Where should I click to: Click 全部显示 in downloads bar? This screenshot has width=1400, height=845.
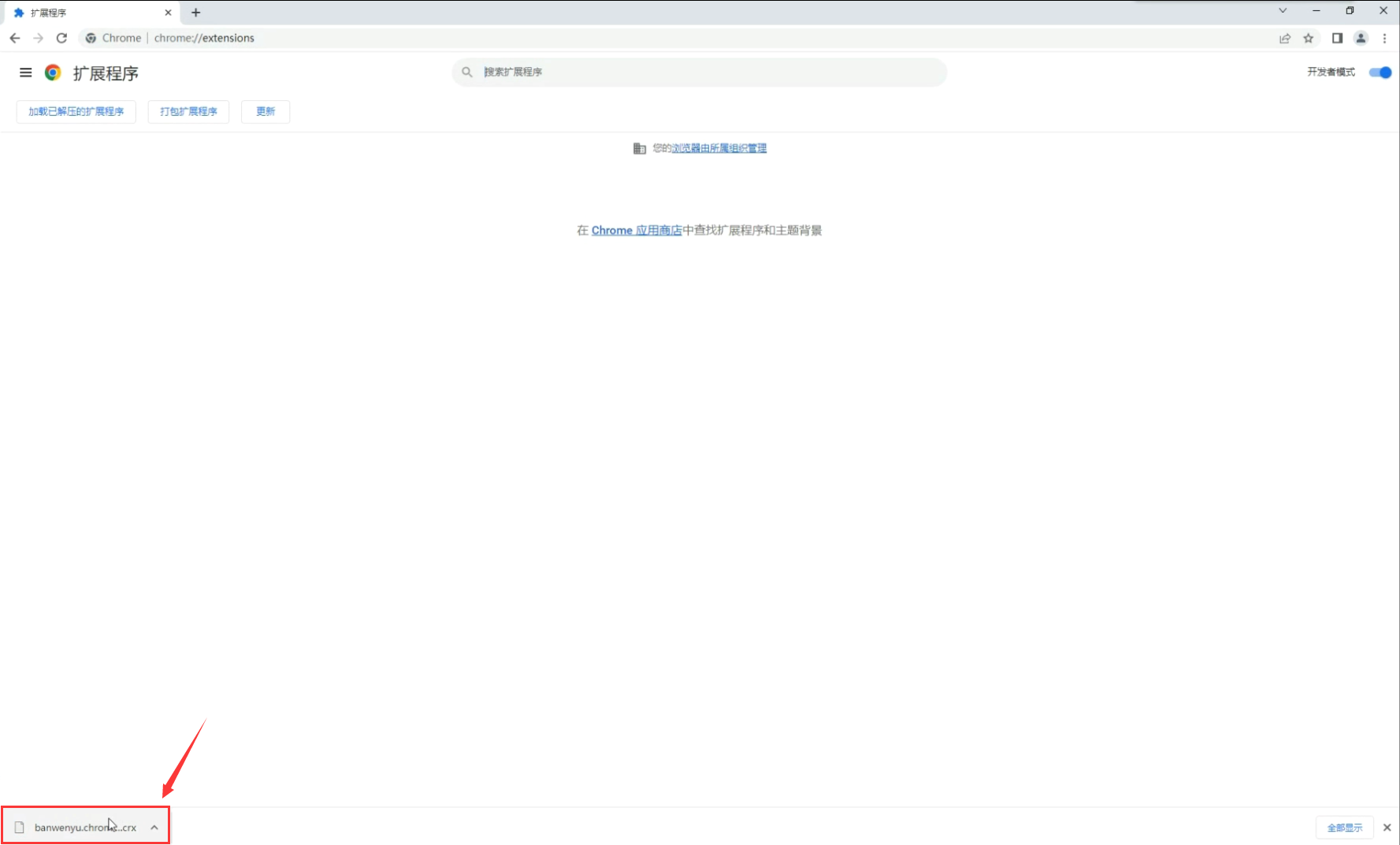coord(1344,827)
